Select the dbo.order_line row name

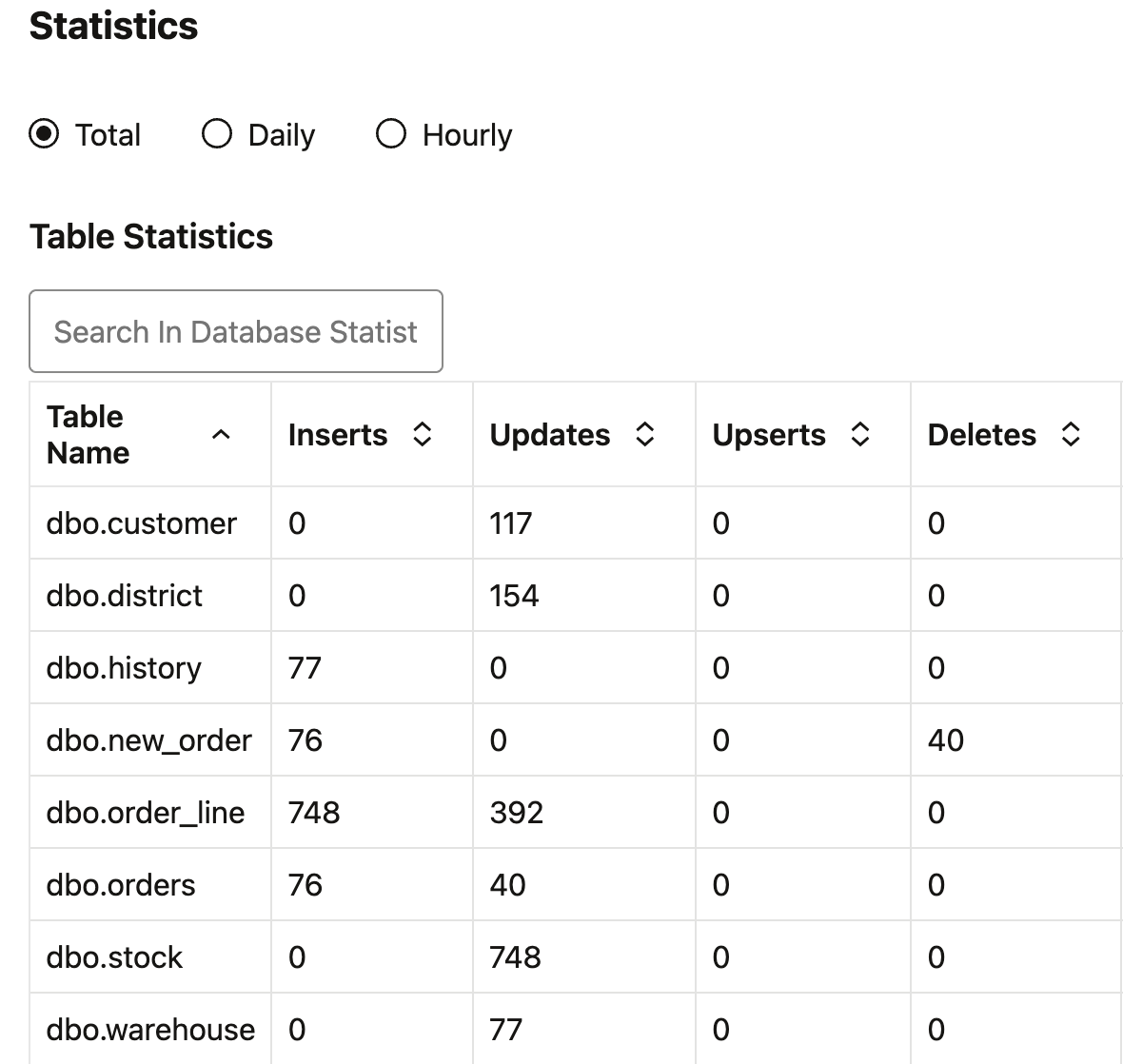146,813
